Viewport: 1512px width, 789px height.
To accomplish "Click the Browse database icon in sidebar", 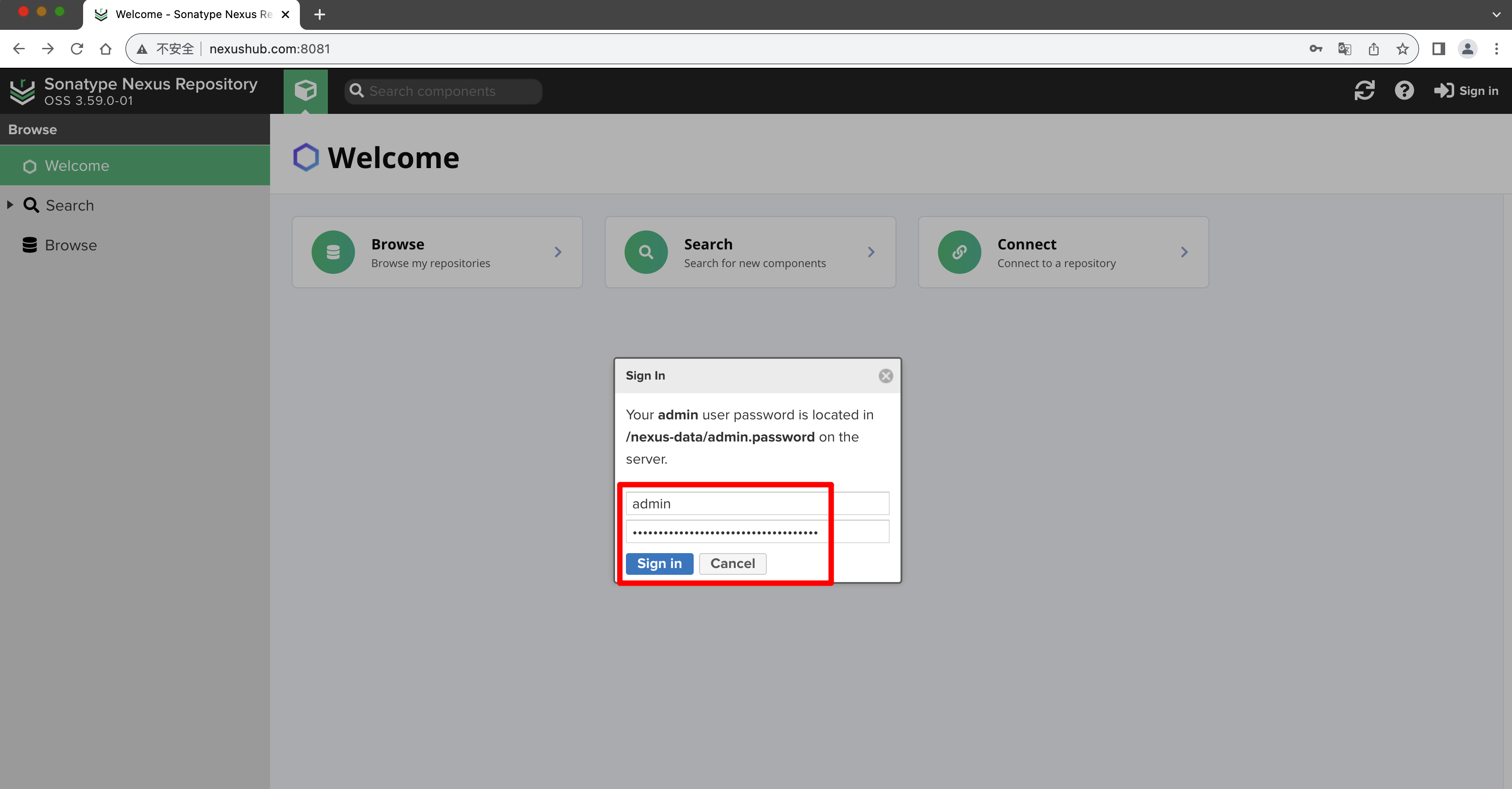I will [29, 245].
